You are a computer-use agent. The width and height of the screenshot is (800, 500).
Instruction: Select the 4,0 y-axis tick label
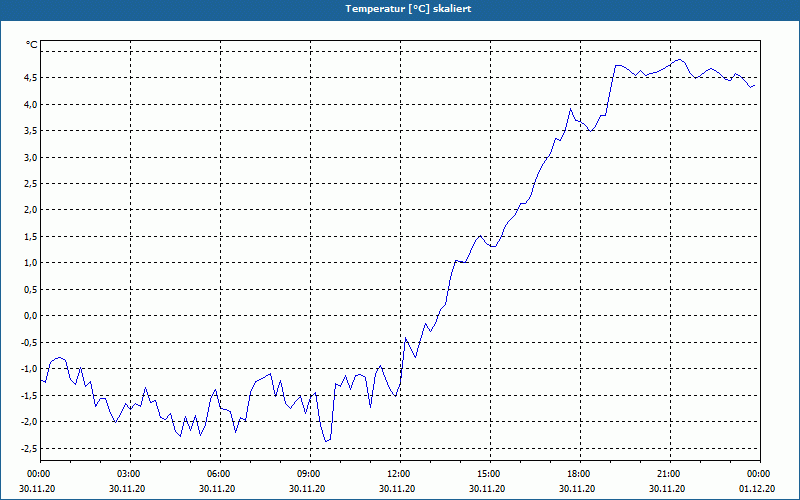(30, 104)
